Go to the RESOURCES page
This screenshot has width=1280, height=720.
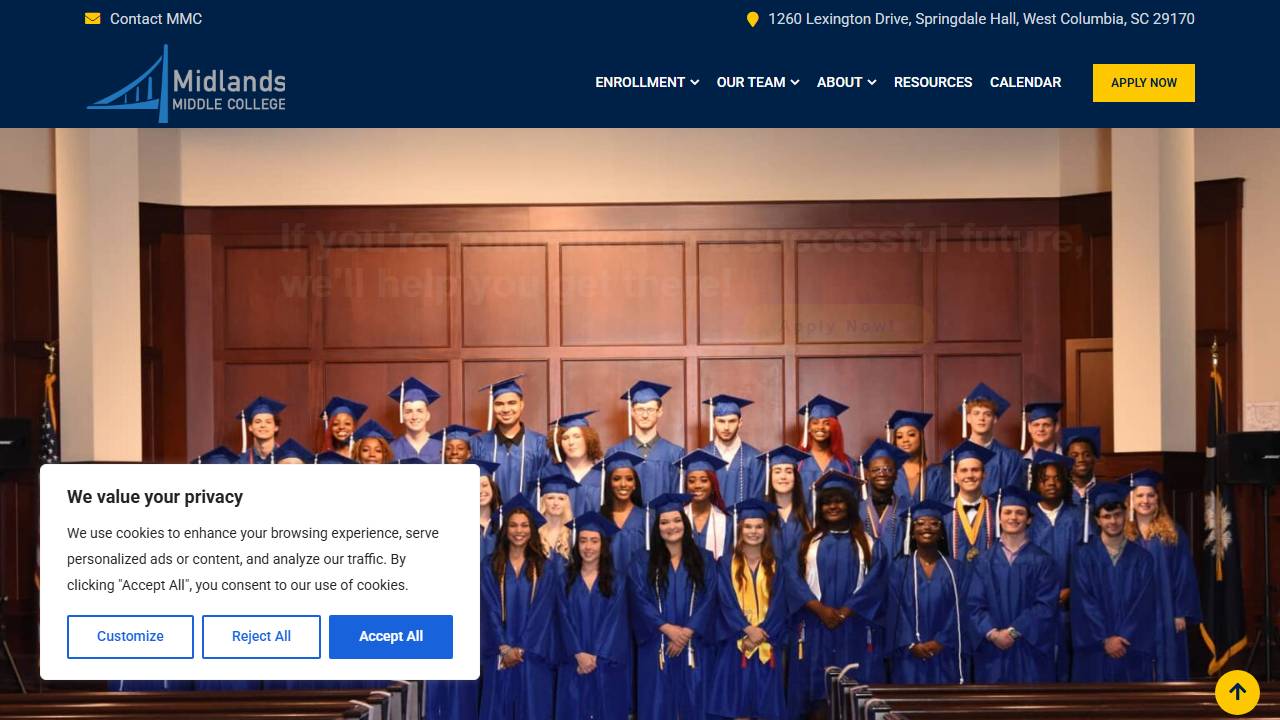click(933, 82)
